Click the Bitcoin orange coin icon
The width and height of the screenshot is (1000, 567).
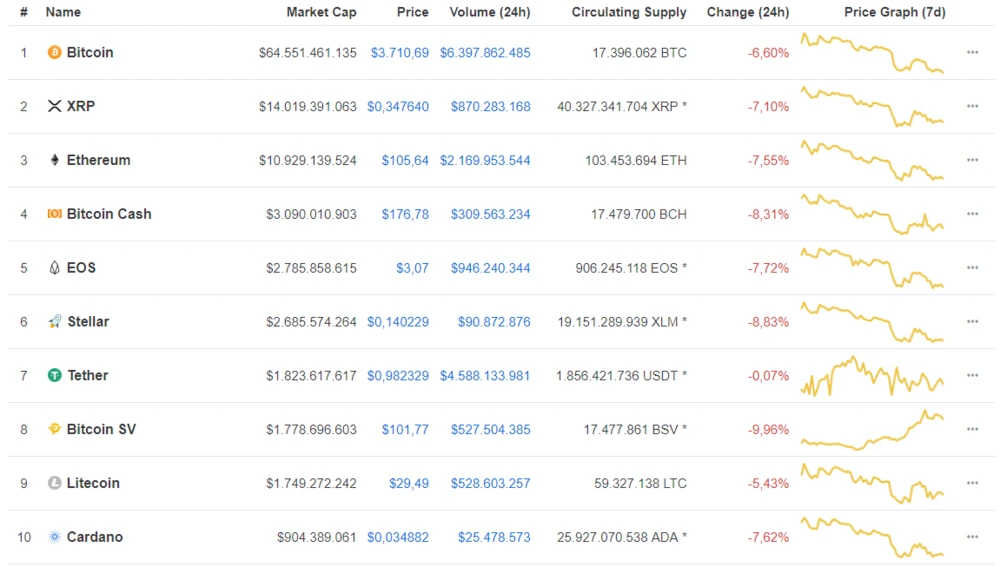tap(54, 52)
